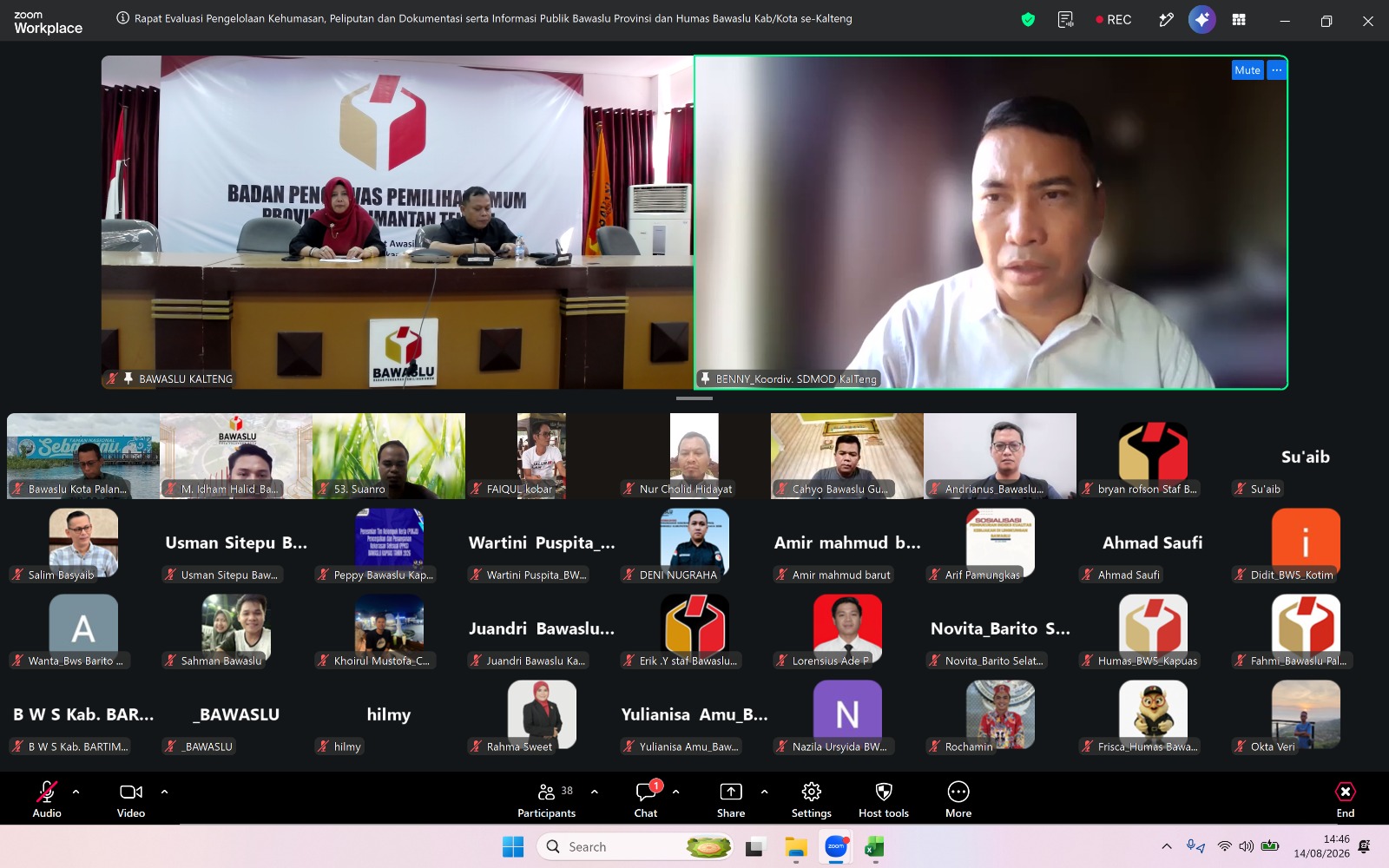This screenshot has height=868, width=1389.
Task: Click the Okta Veri name label
Action: pyautogui.click(x=1273, y=746)
